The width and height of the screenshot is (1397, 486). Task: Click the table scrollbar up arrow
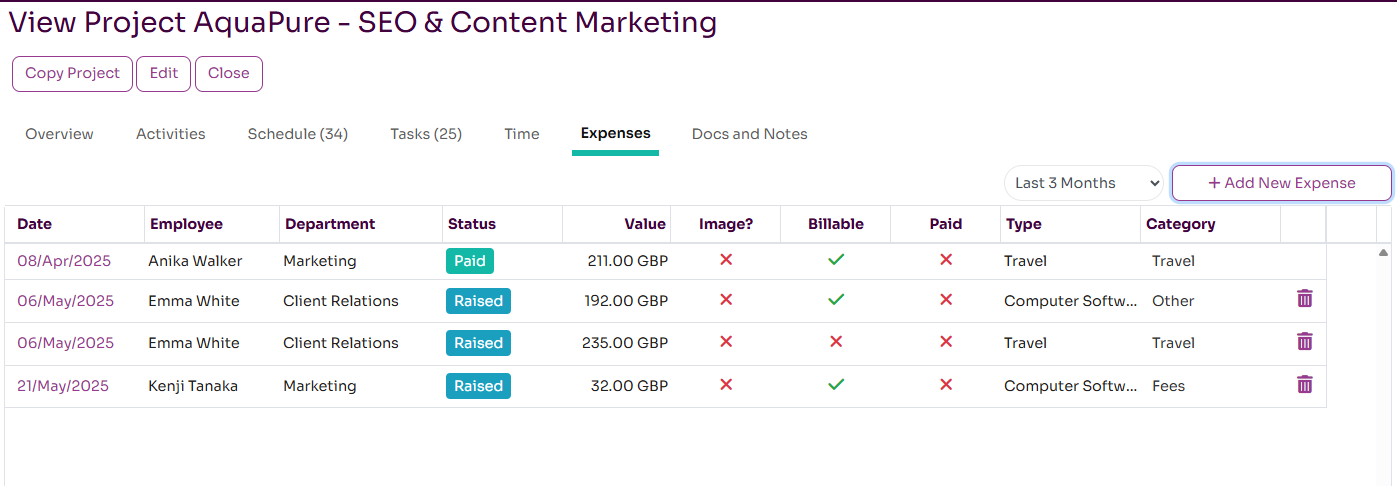pyautogui.click(x=1383, y=253)
